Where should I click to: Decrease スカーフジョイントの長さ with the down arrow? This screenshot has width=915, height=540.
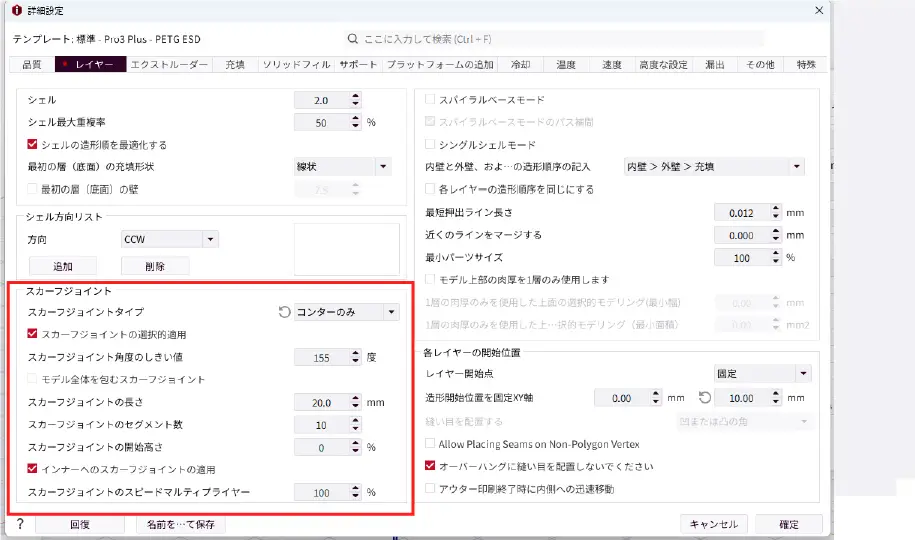pyautogui.click(x=356, y=407)
